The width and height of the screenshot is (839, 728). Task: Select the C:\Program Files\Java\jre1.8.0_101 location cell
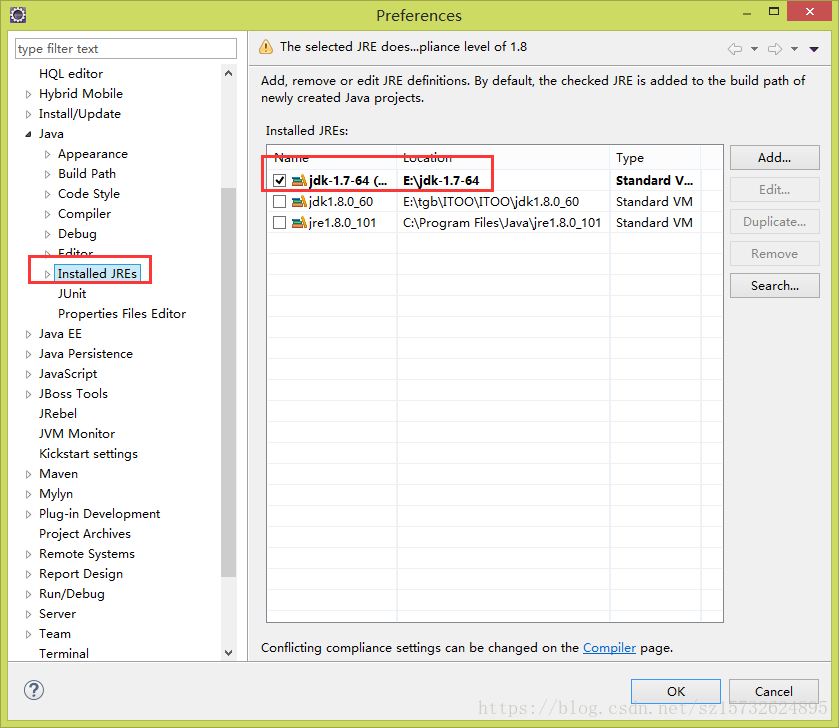pyautogui.click(x=502, y=223)
